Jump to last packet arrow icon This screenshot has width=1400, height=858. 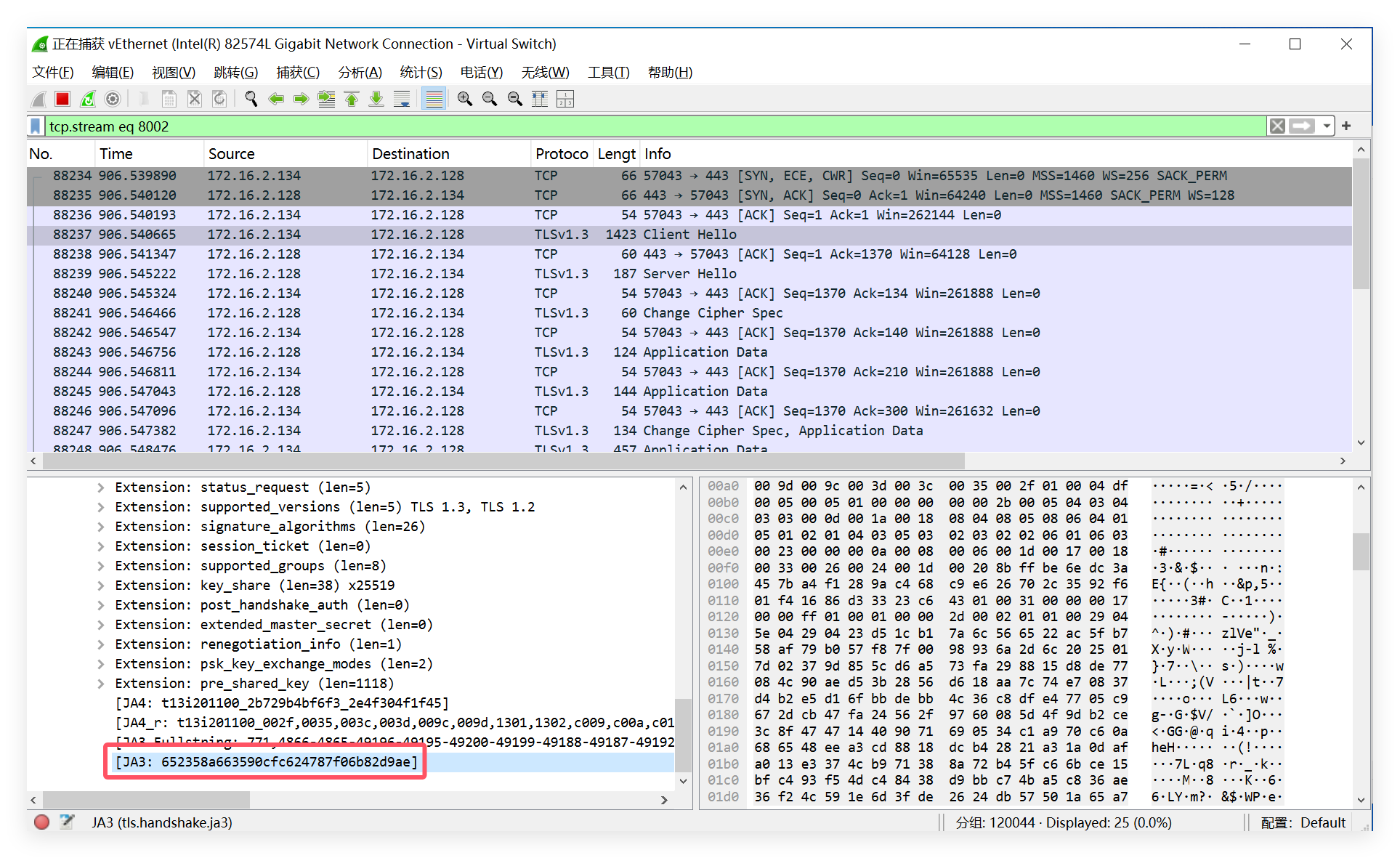pyautogui.click(x=376, y=99)
